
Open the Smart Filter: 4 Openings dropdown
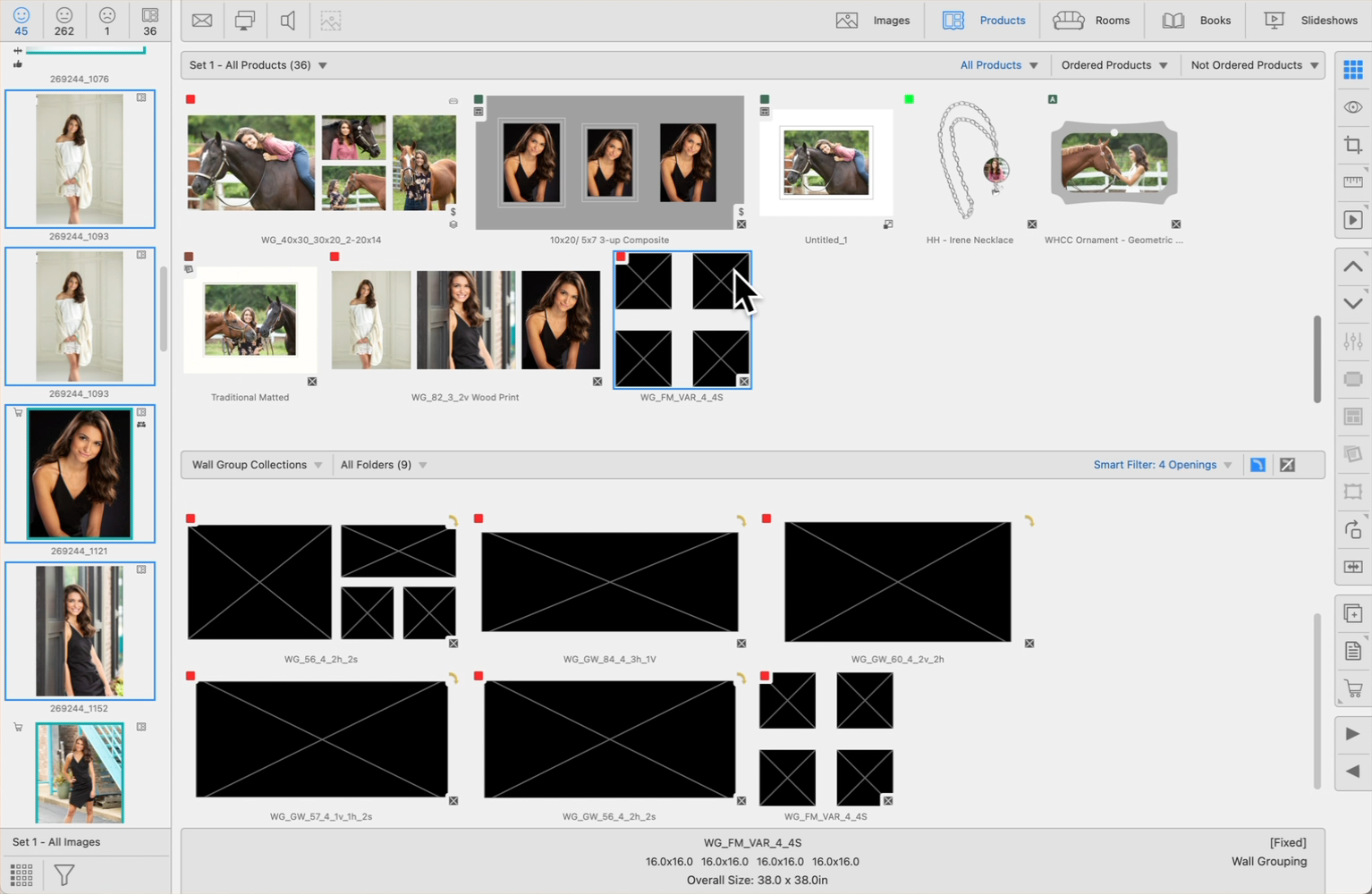(x=1162, y=465)
